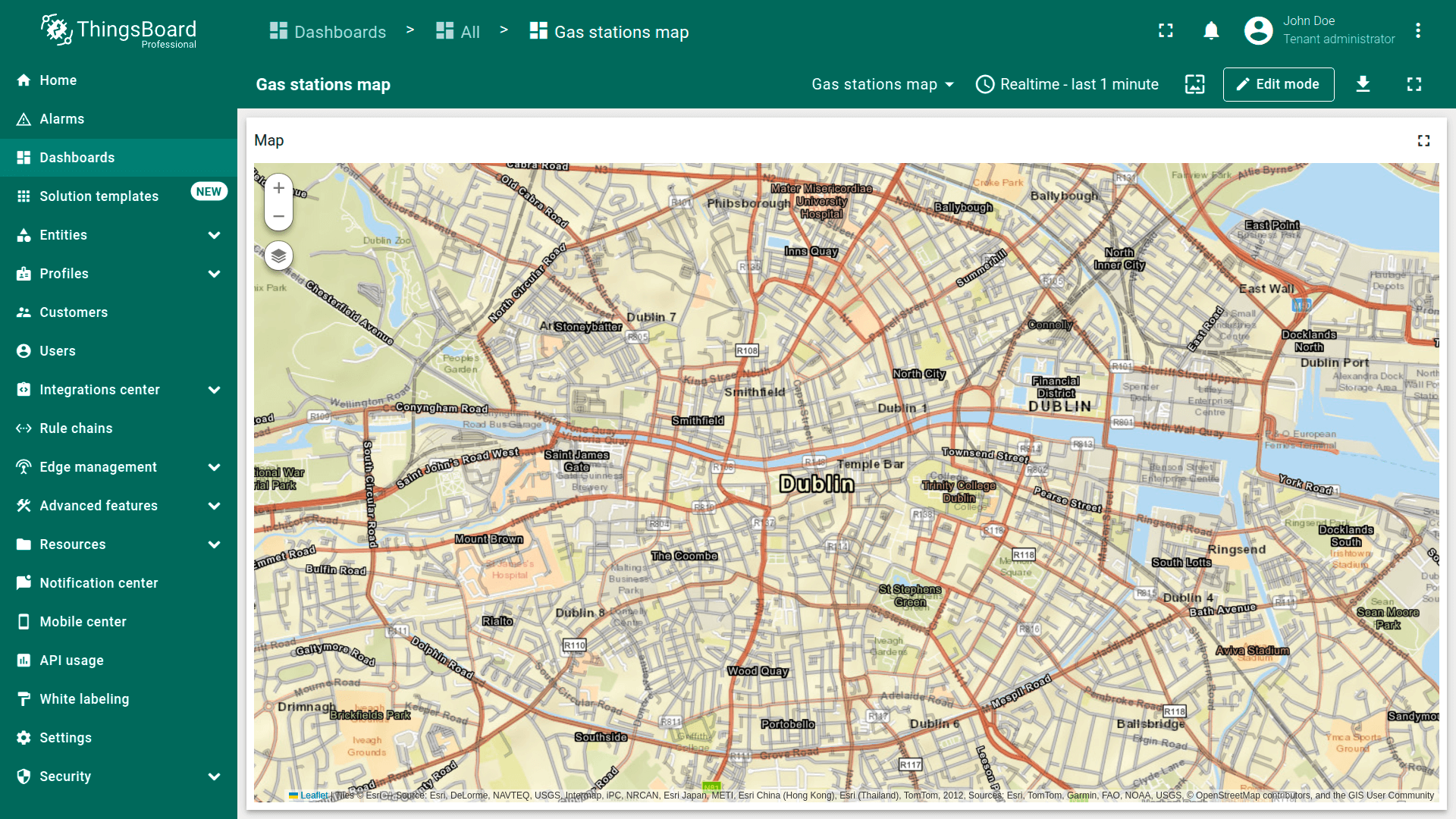Open Gas stations map state dropdown
Viewport: 1456px width, 819px height.
[882, 84]
